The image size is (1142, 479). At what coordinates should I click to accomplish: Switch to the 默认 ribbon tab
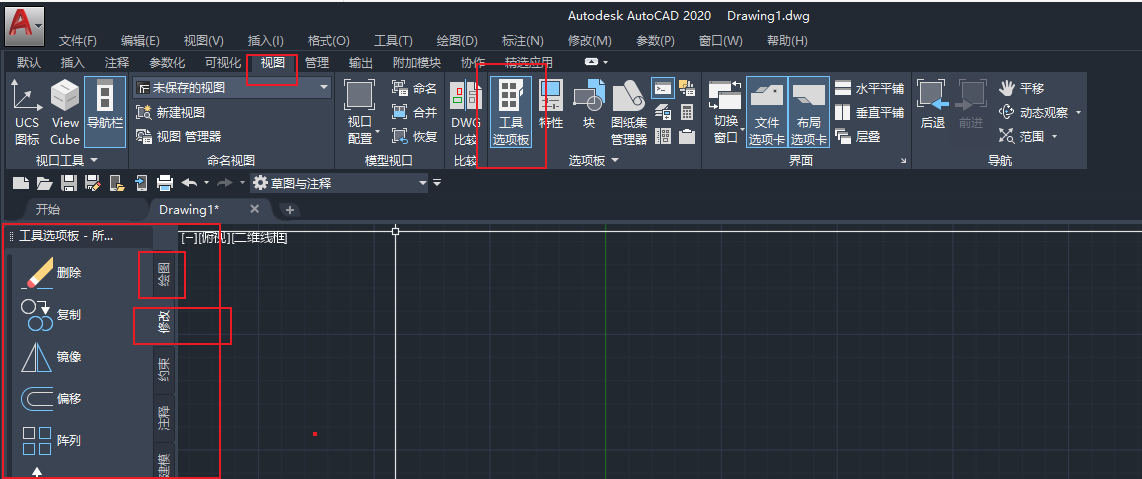pos(29,63)
